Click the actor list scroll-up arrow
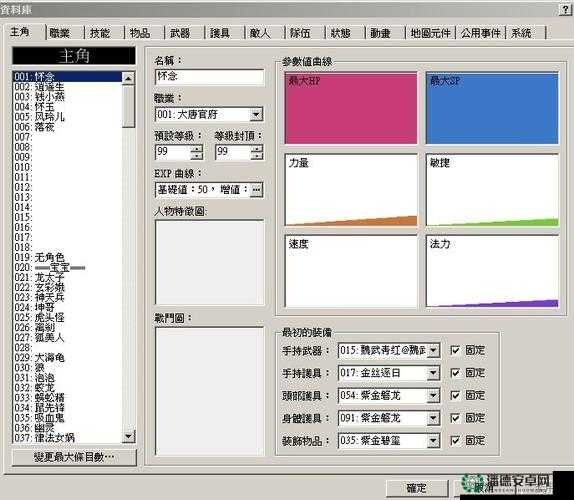 (128, 78)
